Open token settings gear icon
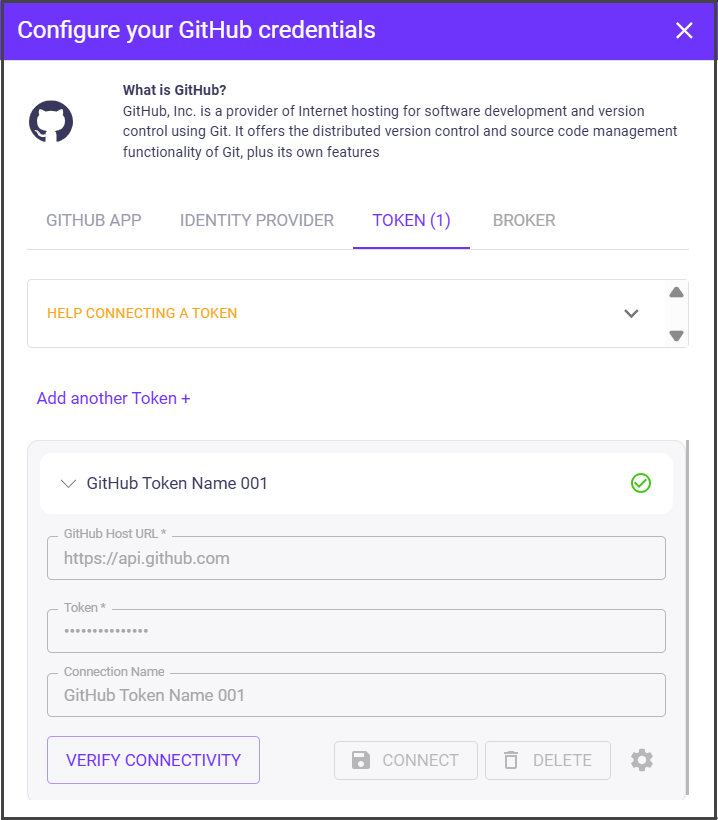The height and width of the screenshot is (820, 718). click(642, 760)
